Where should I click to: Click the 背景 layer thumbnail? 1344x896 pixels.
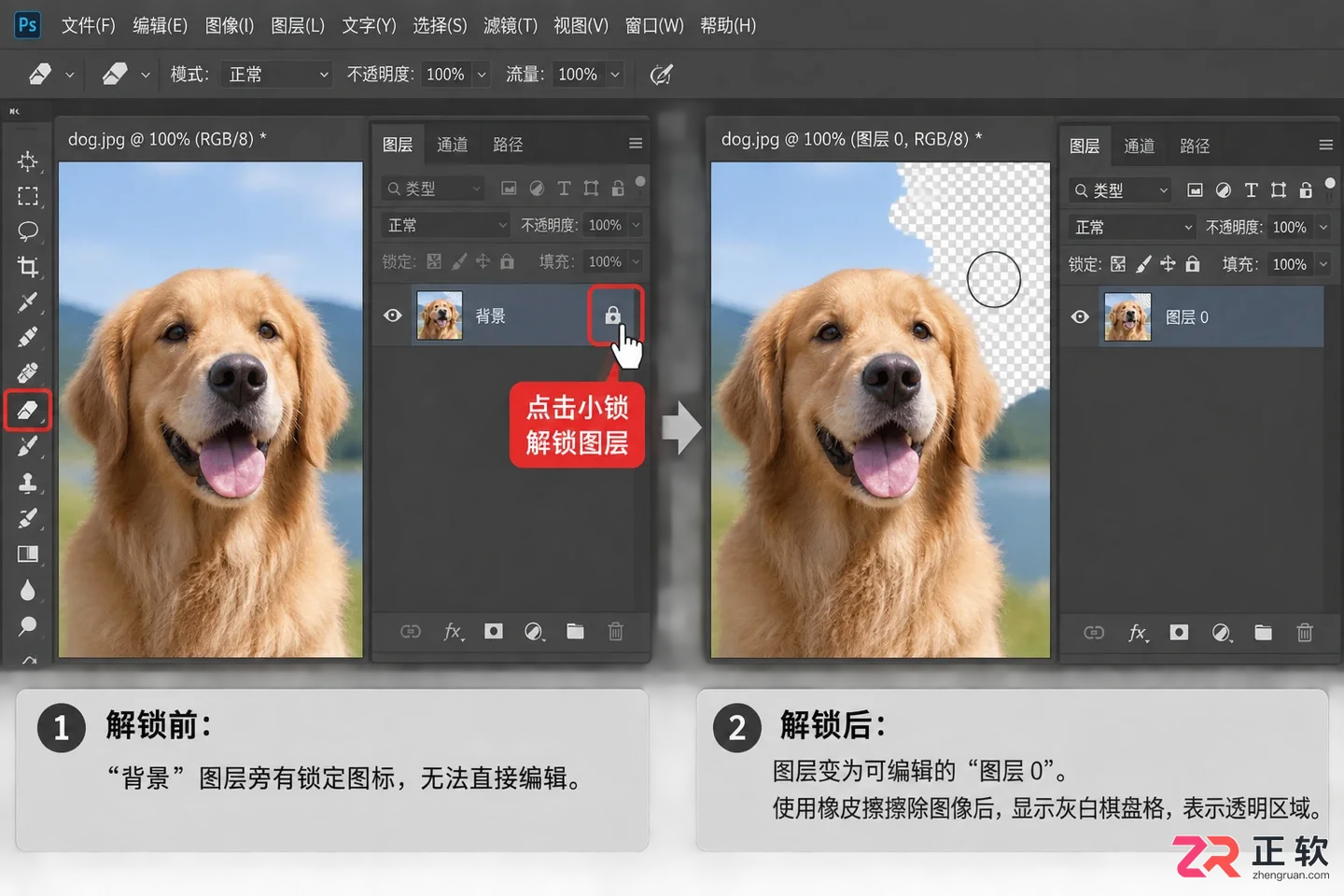point(439,315)
